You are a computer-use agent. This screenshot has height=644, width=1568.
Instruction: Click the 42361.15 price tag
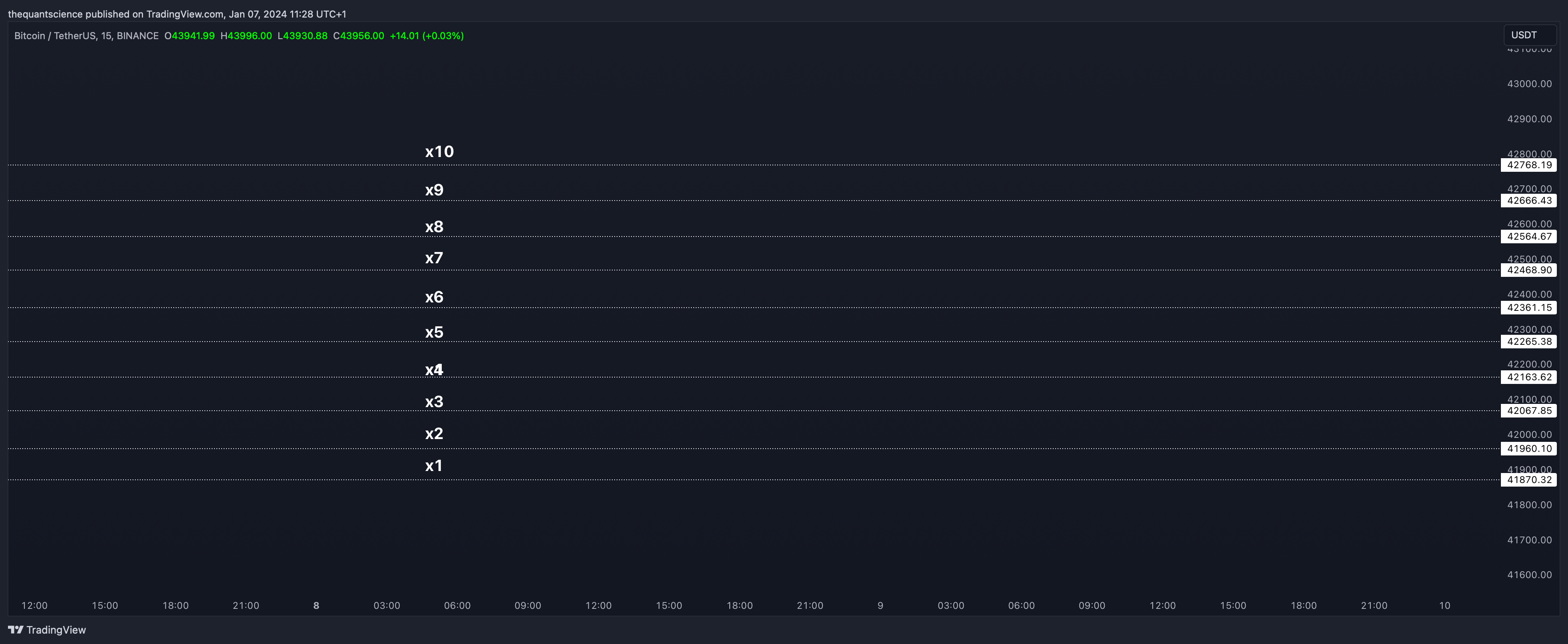coord(1529,307)
